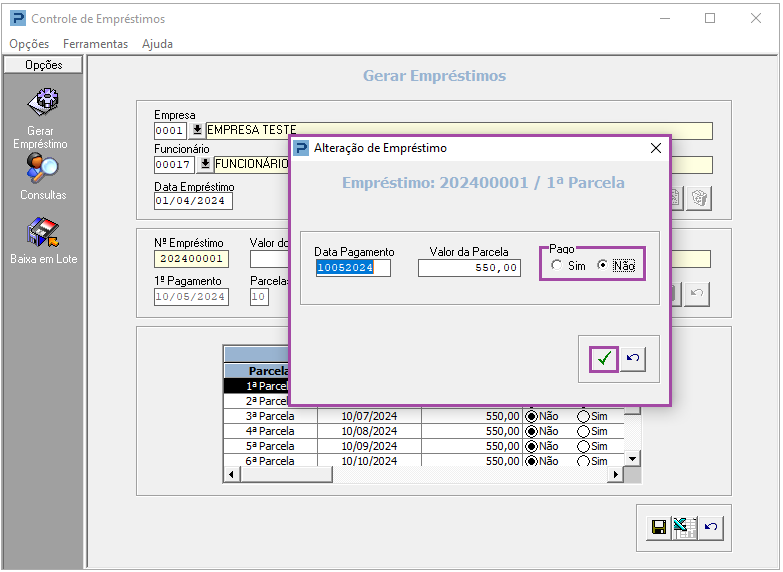Click the horizontal scrollbar thumb of table

pos(286,474)
